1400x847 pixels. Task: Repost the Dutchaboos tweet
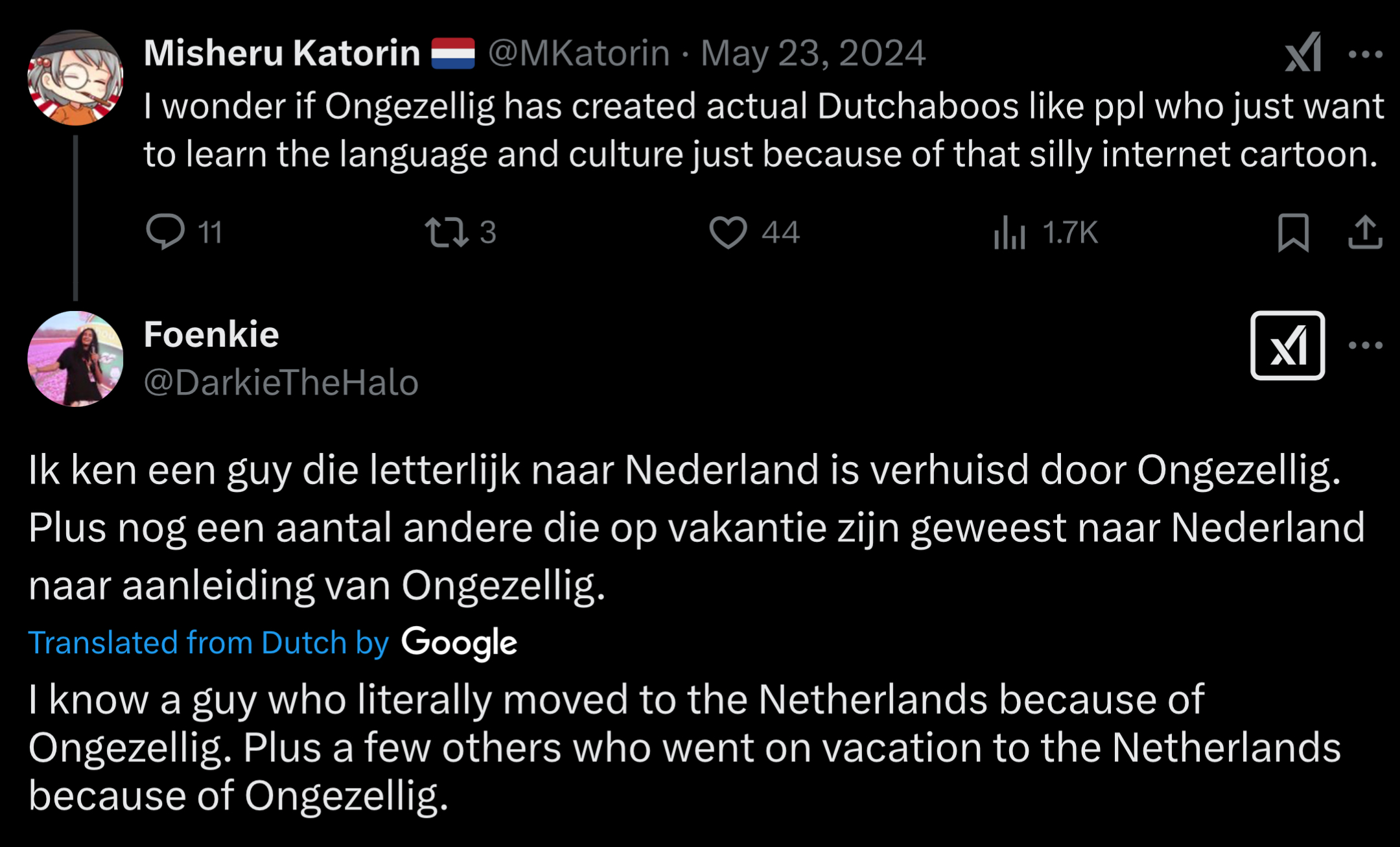coord(447,232)
